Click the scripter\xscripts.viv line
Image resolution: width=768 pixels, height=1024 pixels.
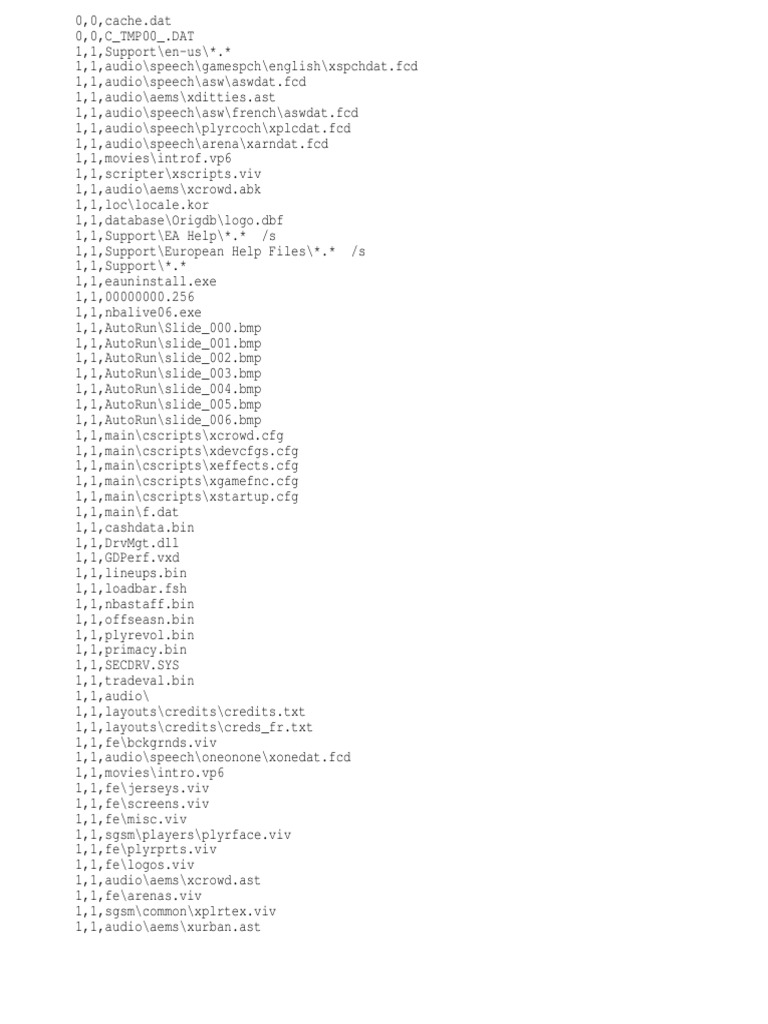pyautogui.click(x=168, y=174)
